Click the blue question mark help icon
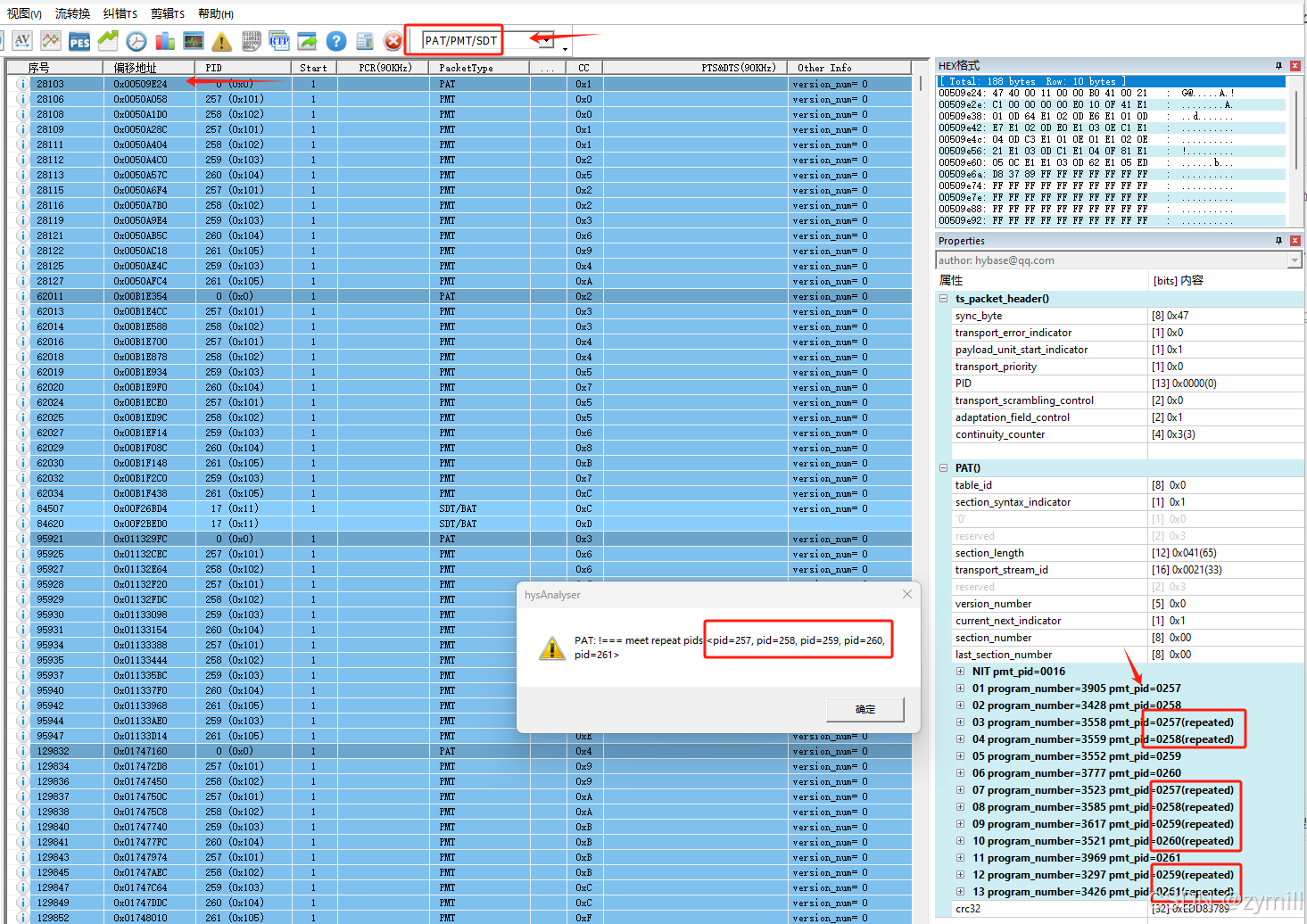 click(x=336, y=41)
